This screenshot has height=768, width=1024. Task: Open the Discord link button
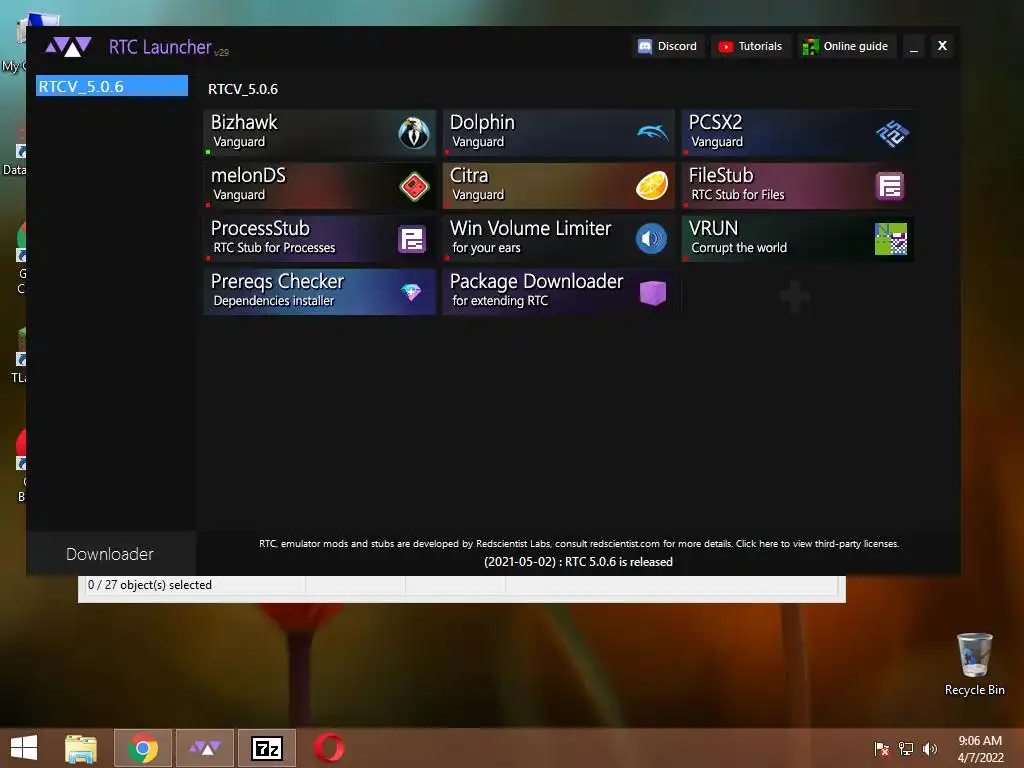[x=668, y=46]
